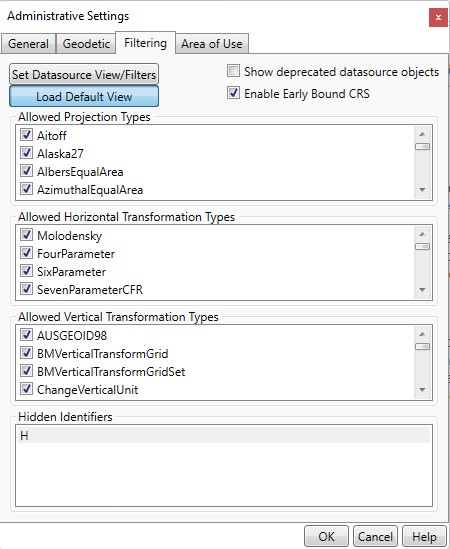This screenshot has width=450, height=549.
Task: Uncheck the SevenParameterCFR transformation
Action: 26,289
